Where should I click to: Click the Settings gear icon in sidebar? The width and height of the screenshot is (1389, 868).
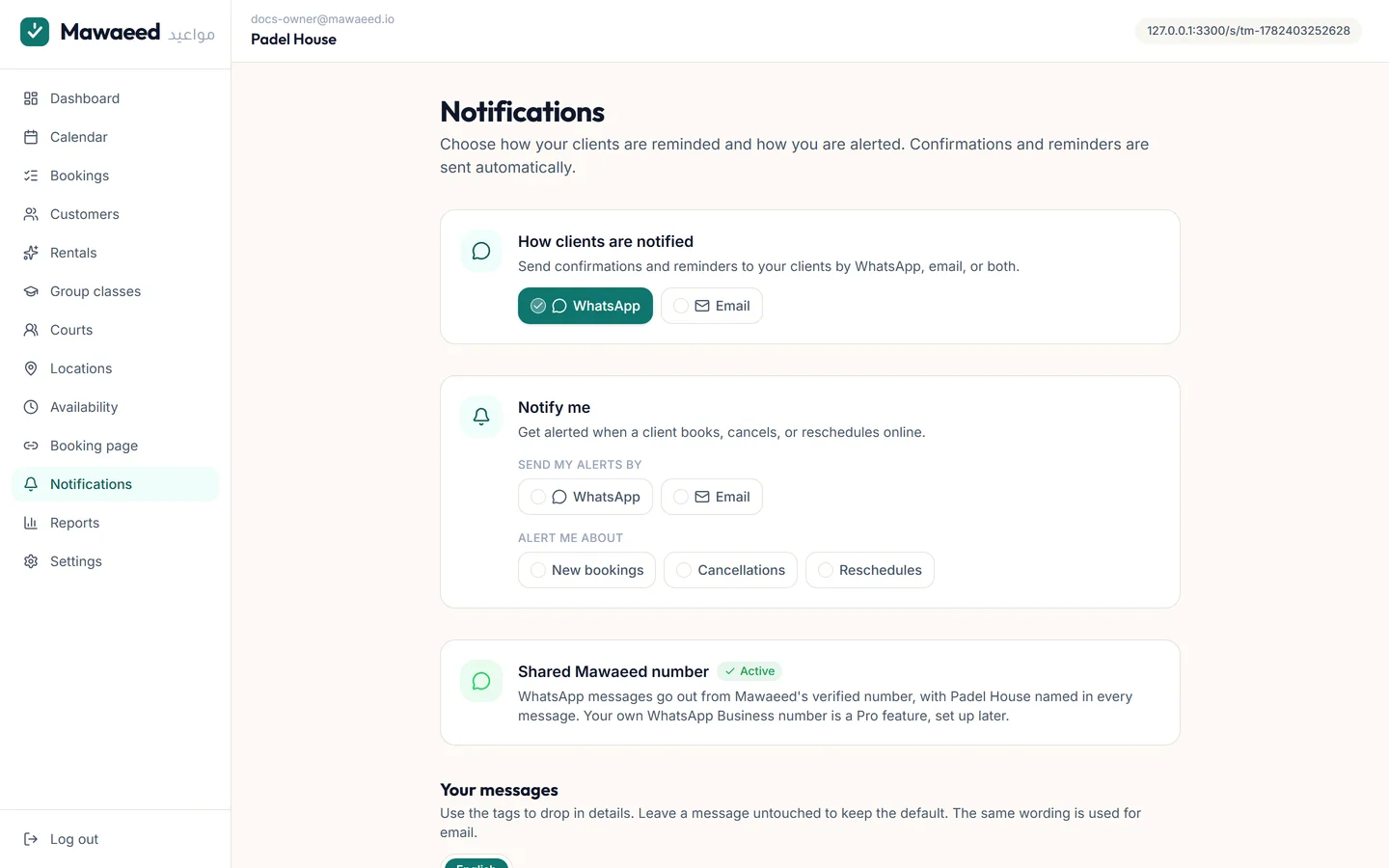31,561
